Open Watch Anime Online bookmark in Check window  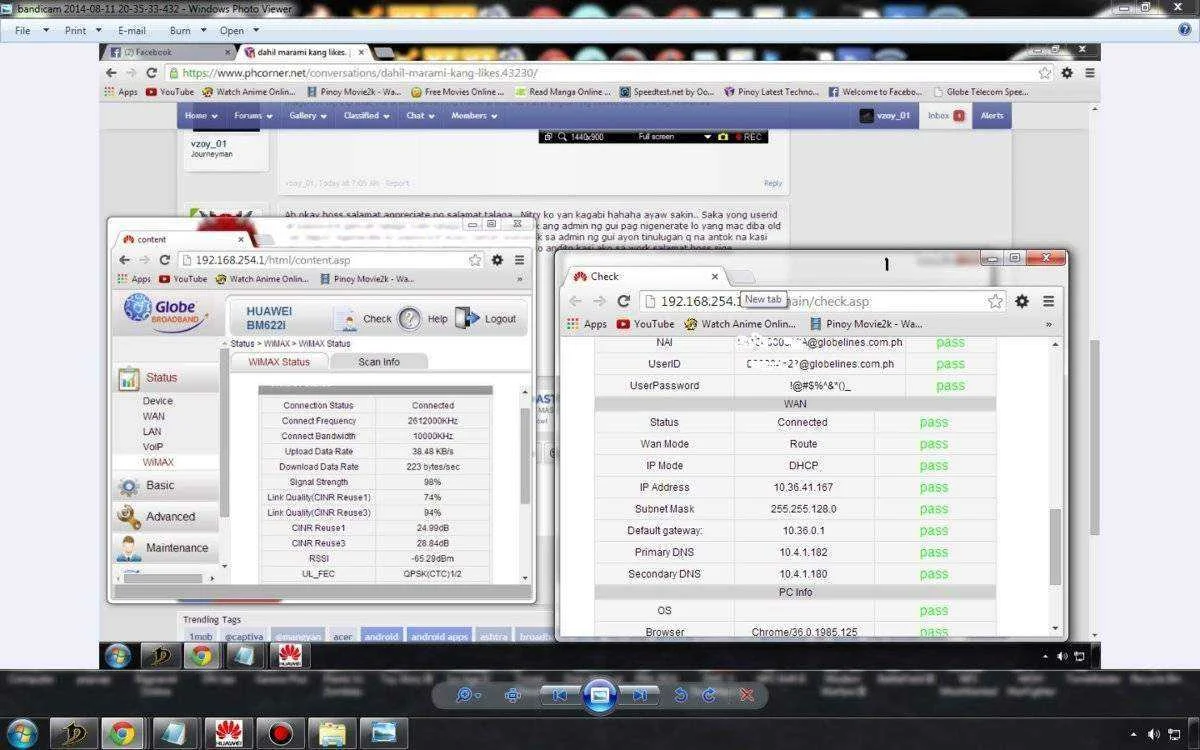point(741,324)
